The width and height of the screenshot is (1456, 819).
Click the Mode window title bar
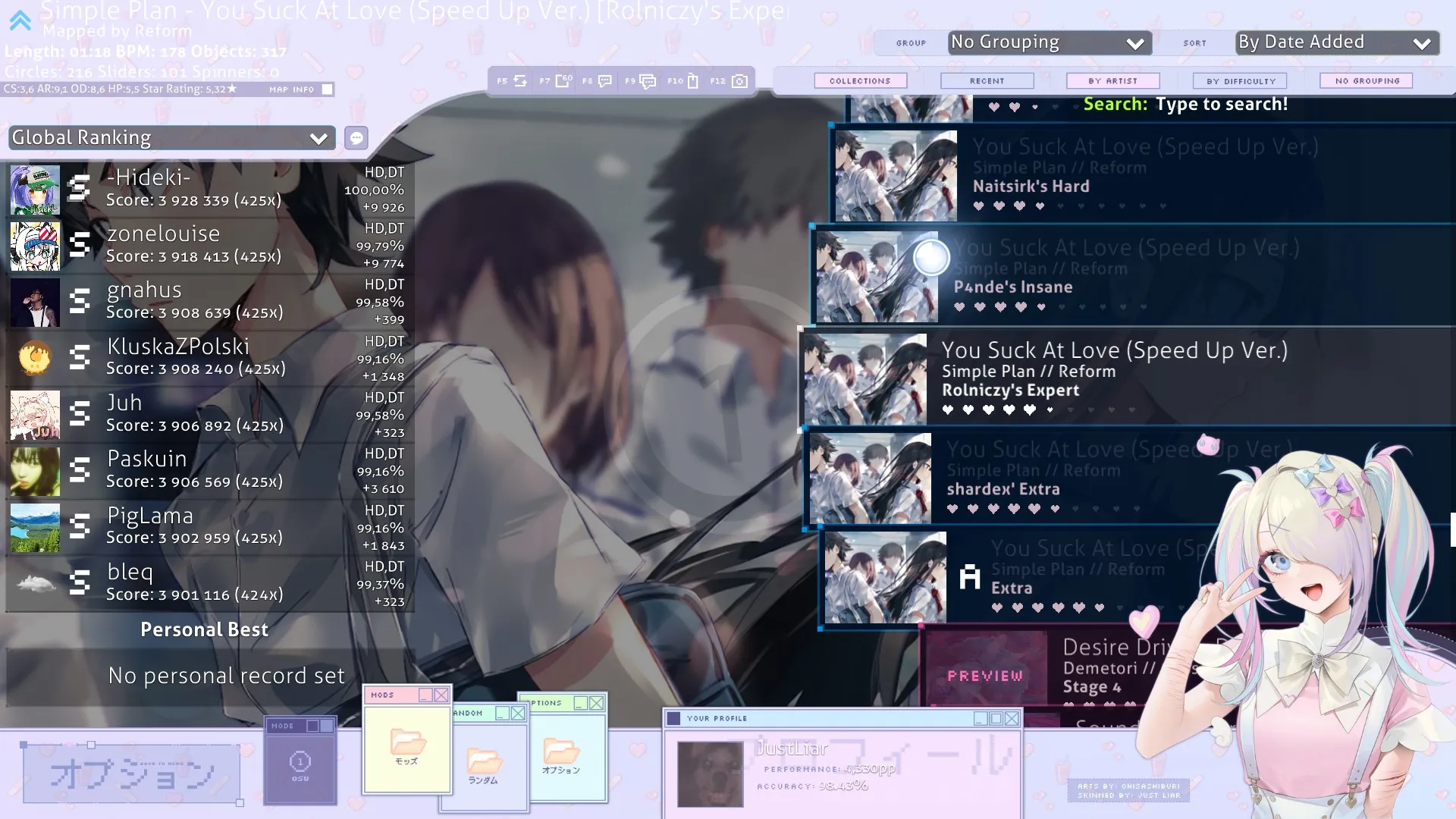(300, 726)
